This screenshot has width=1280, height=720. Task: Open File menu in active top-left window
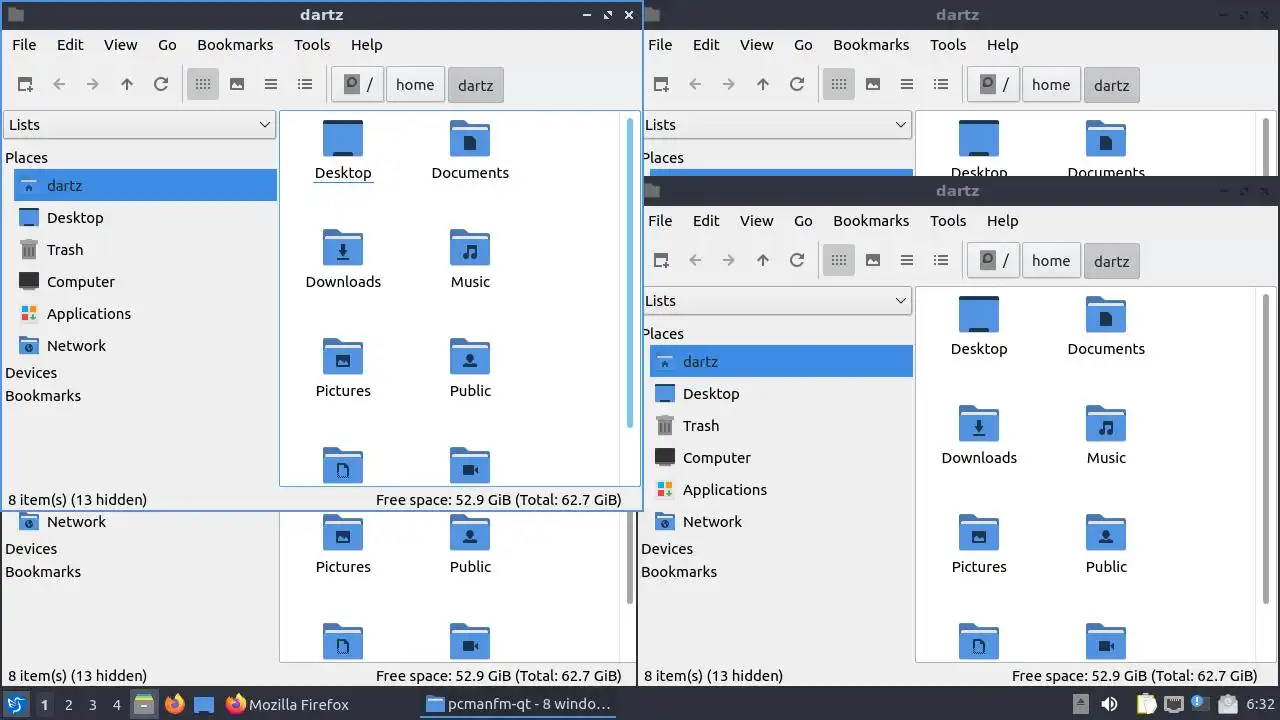24,45
